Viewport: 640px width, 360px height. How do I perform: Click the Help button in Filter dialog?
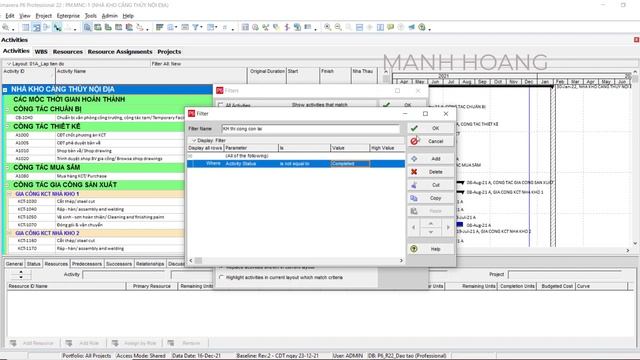431,249
